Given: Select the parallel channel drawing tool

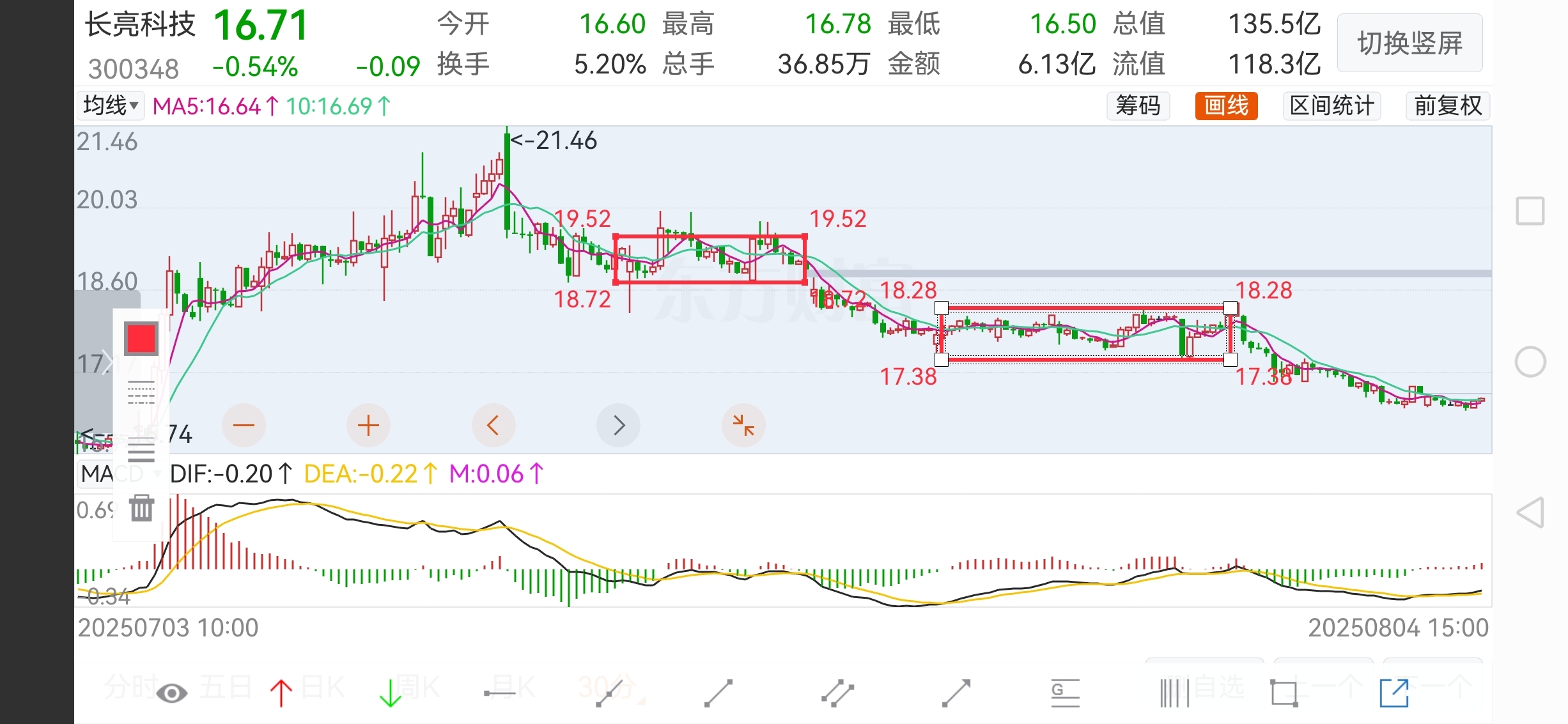Looking at the screenshot, I should click(x=837, y=693).
